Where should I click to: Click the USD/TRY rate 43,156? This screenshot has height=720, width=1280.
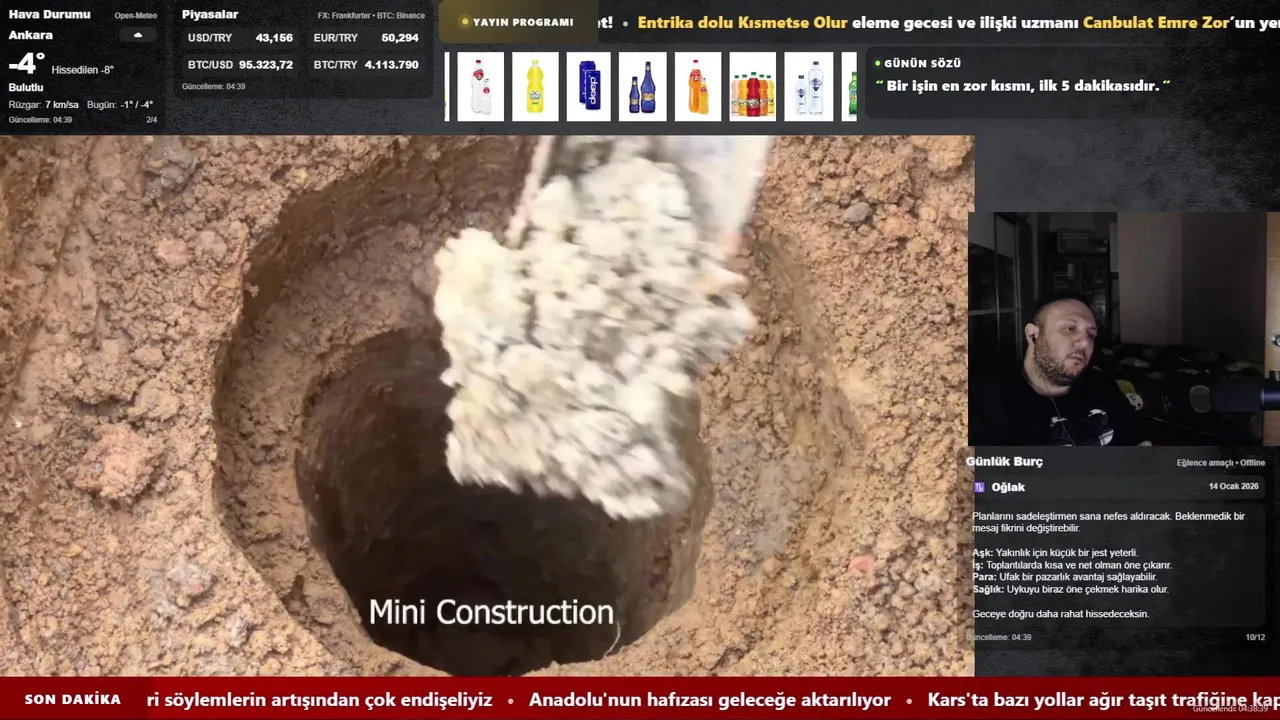pos(274,38)
